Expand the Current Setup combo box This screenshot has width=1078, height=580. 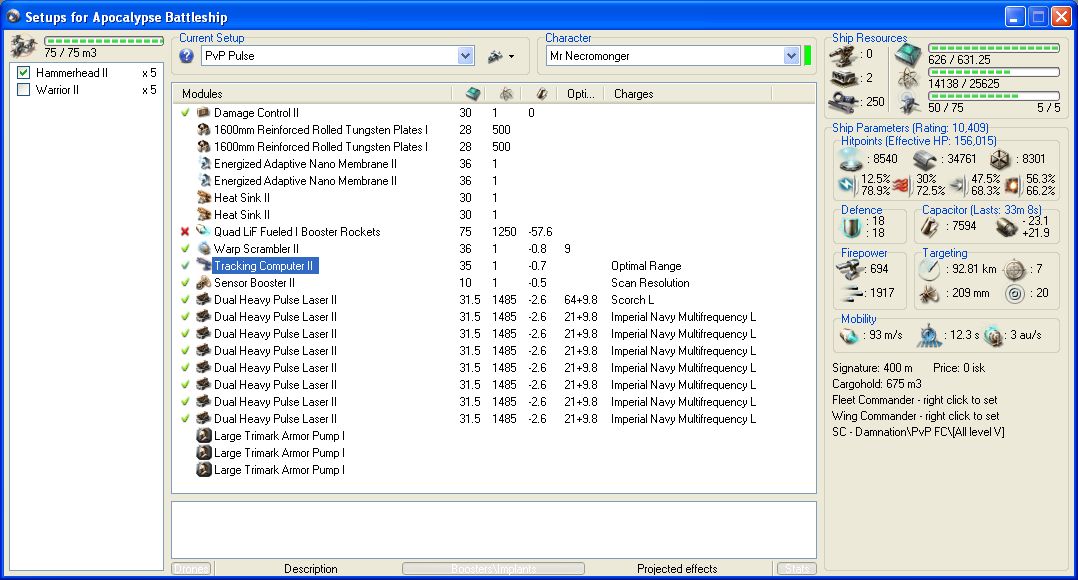(x=465, y=56)
